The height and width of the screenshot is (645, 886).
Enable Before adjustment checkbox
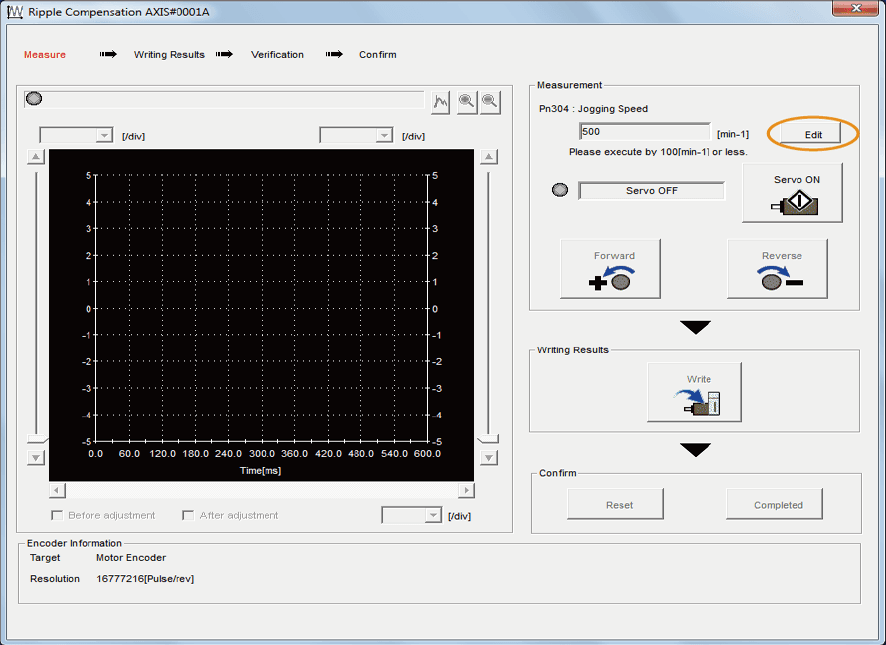pos(57,515)
